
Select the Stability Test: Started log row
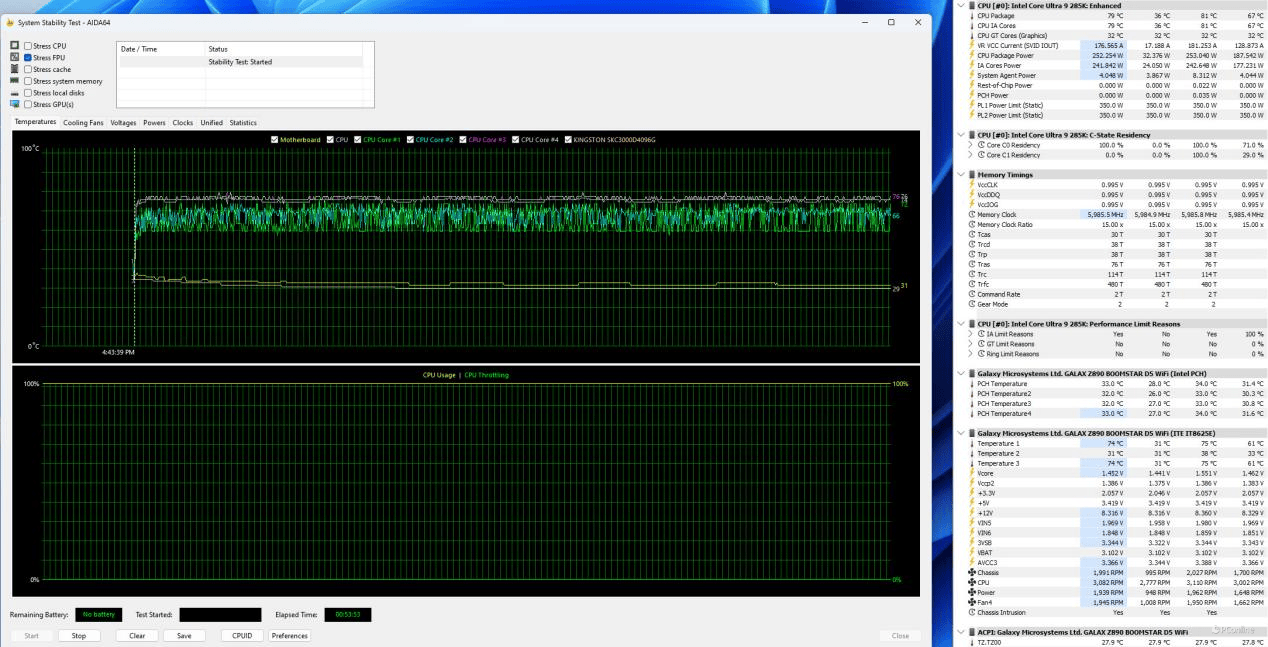[x=240, y=62]
